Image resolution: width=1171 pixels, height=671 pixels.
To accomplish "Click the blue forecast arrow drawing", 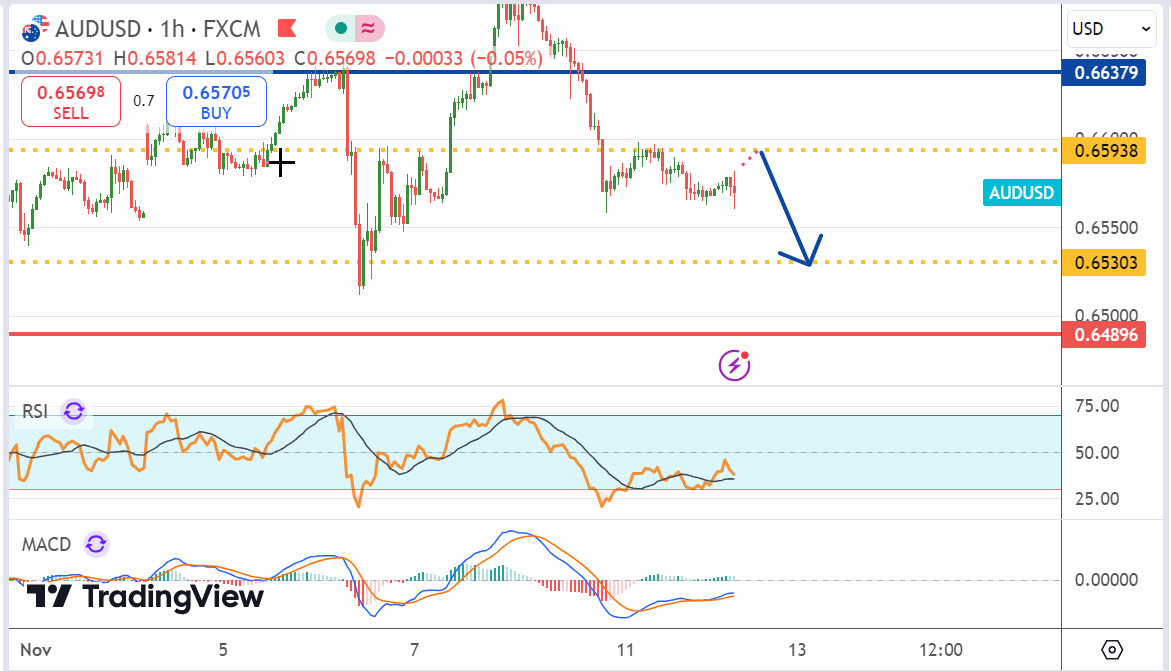I will (788, 210).
